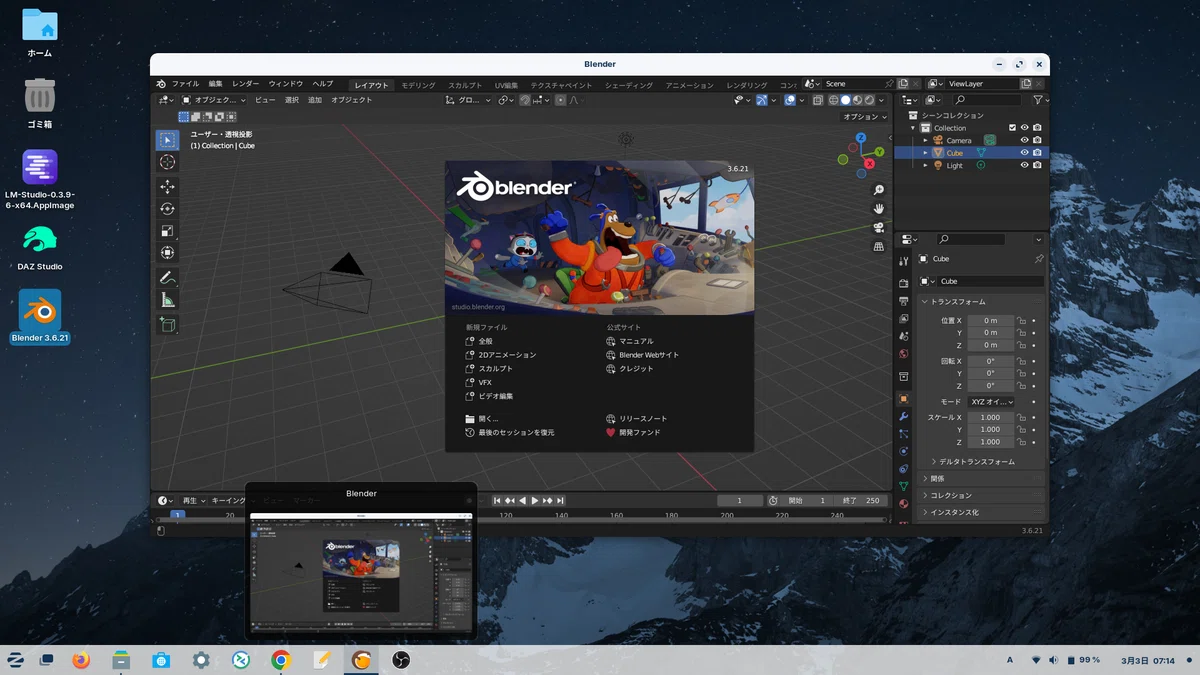Open the ファイル menu

185,84
